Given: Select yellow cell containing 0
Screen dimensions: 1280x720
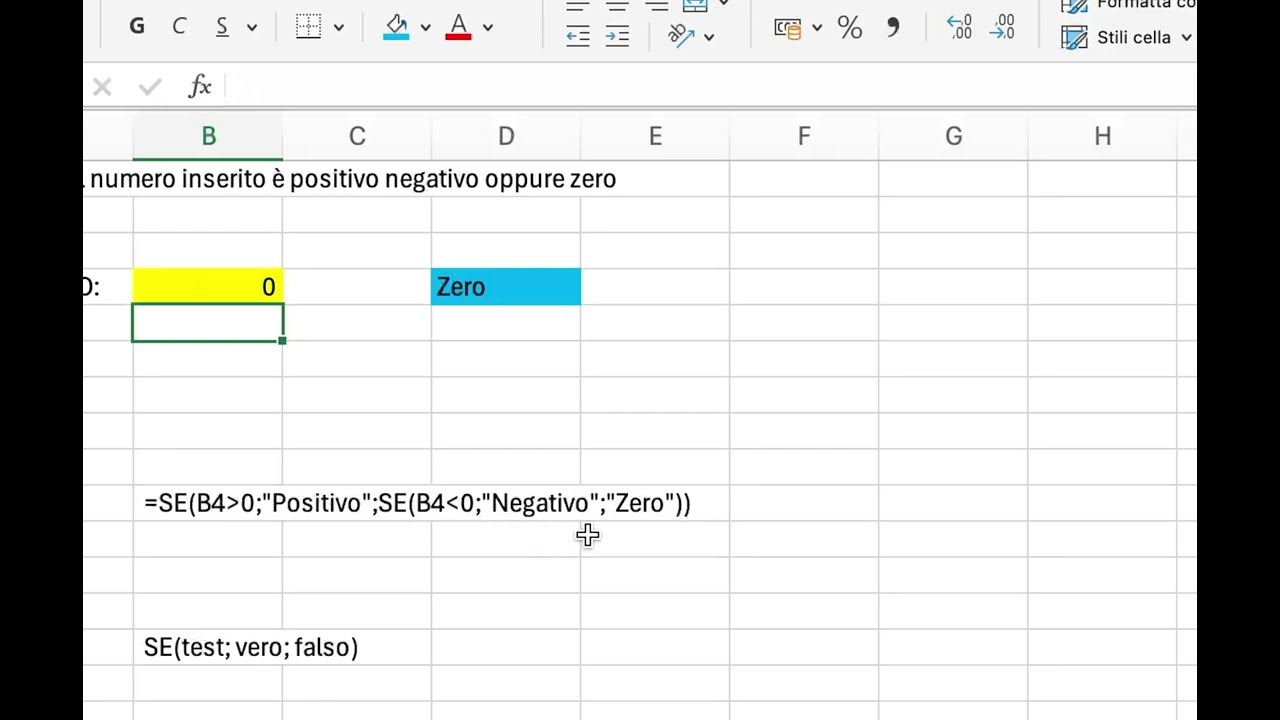Looking at the screenshot, I should click(208, 287).
